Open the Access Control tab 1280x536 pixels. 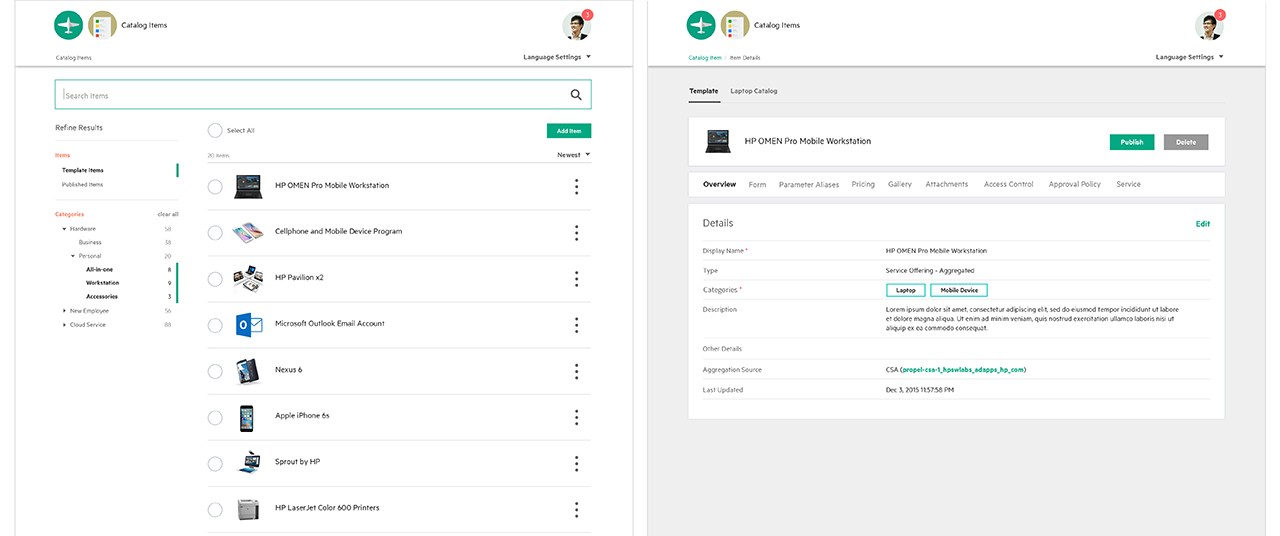(1009, 184)
